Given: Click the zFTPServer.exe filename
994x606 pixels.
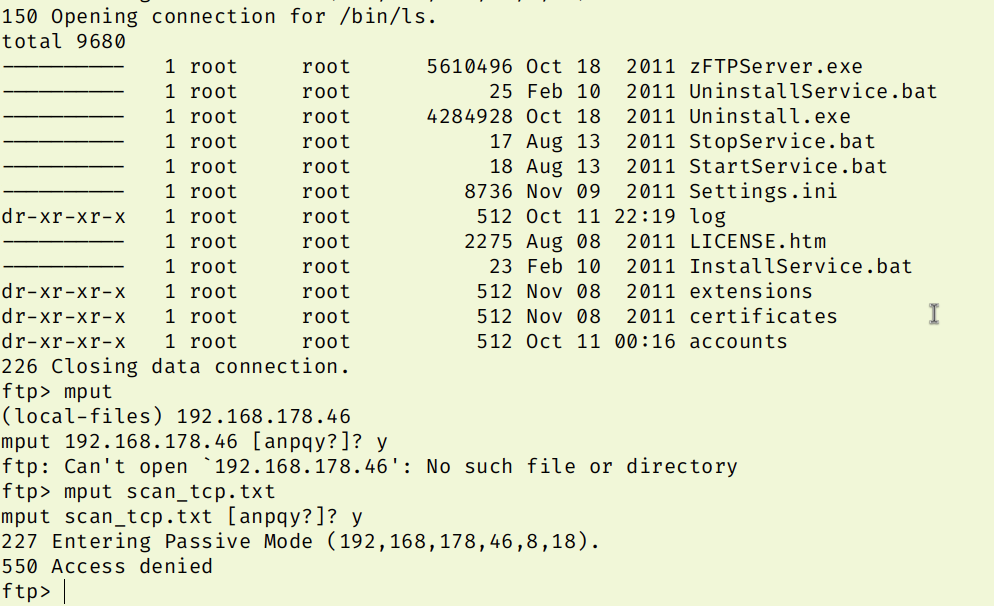Looking at the screenshot, I should pos(775,67).
